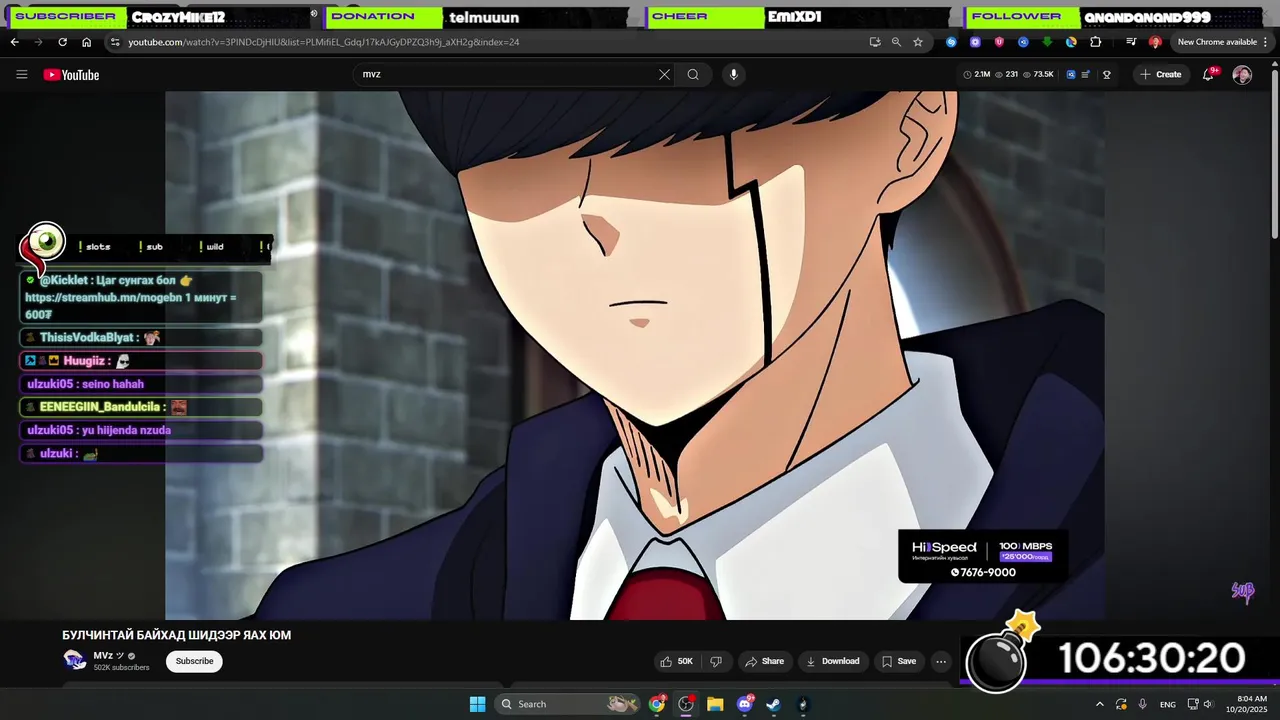The width and height of the screenshot is (1280, 720).
Task: Click the YouTube search magnifier button
Action: tap(693, 74)
